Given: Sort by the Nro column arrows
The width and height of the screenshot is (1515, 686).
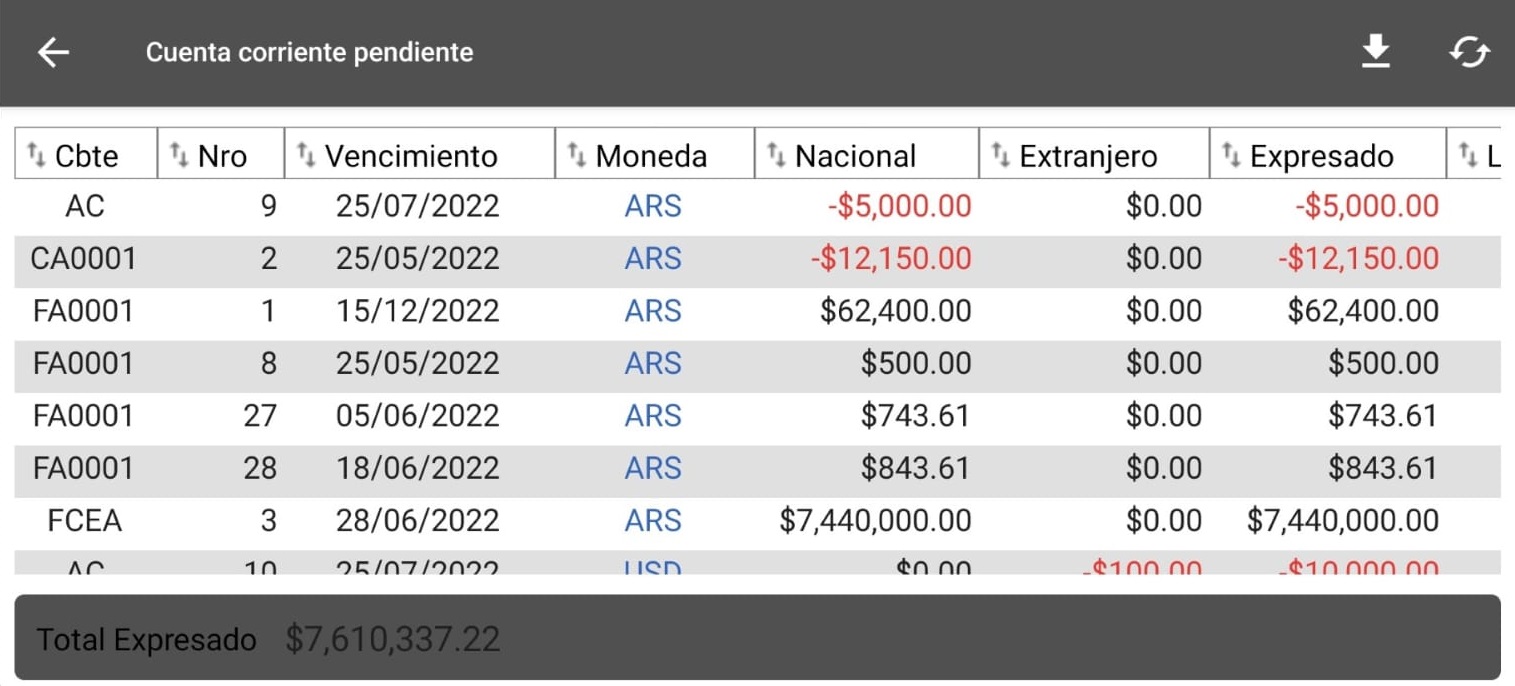Looking at the screenshot, I should click(180, 155).
